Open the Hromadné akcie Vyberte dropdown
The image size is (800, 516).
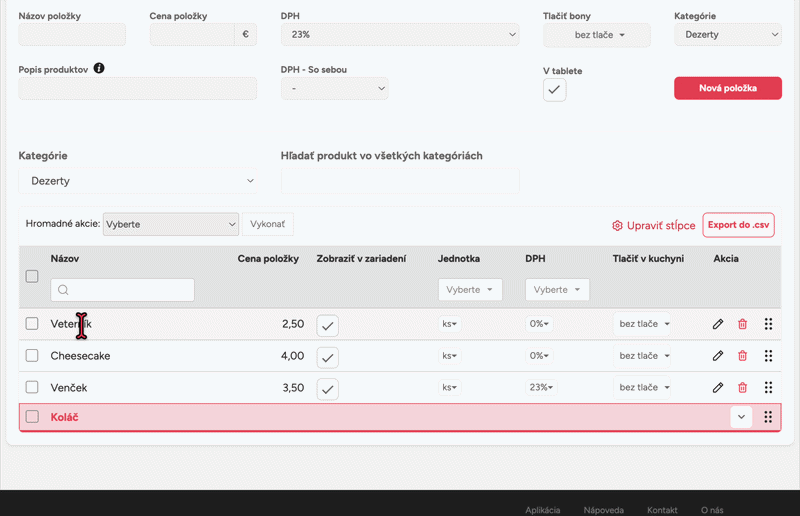tap(170, 224)
